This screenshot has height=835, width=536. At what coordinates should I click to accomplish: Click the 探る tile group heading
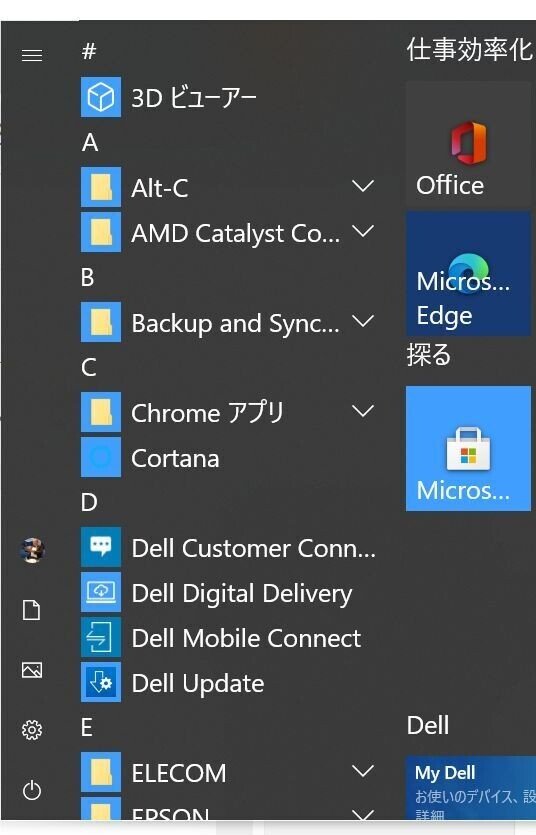pos(429,355)
